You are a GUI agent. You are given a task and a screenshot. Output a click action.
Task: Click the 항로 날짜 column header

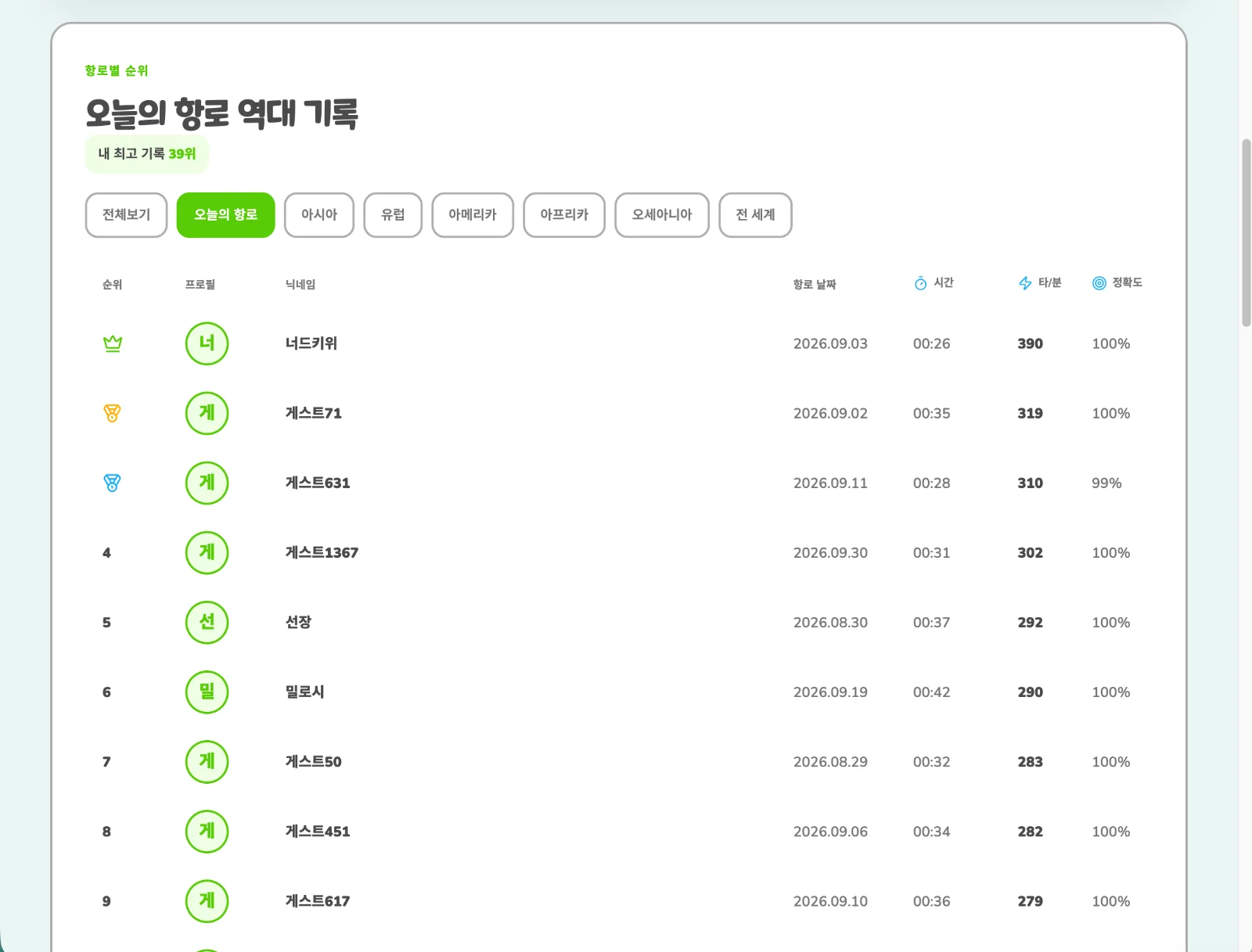point(815,285)
